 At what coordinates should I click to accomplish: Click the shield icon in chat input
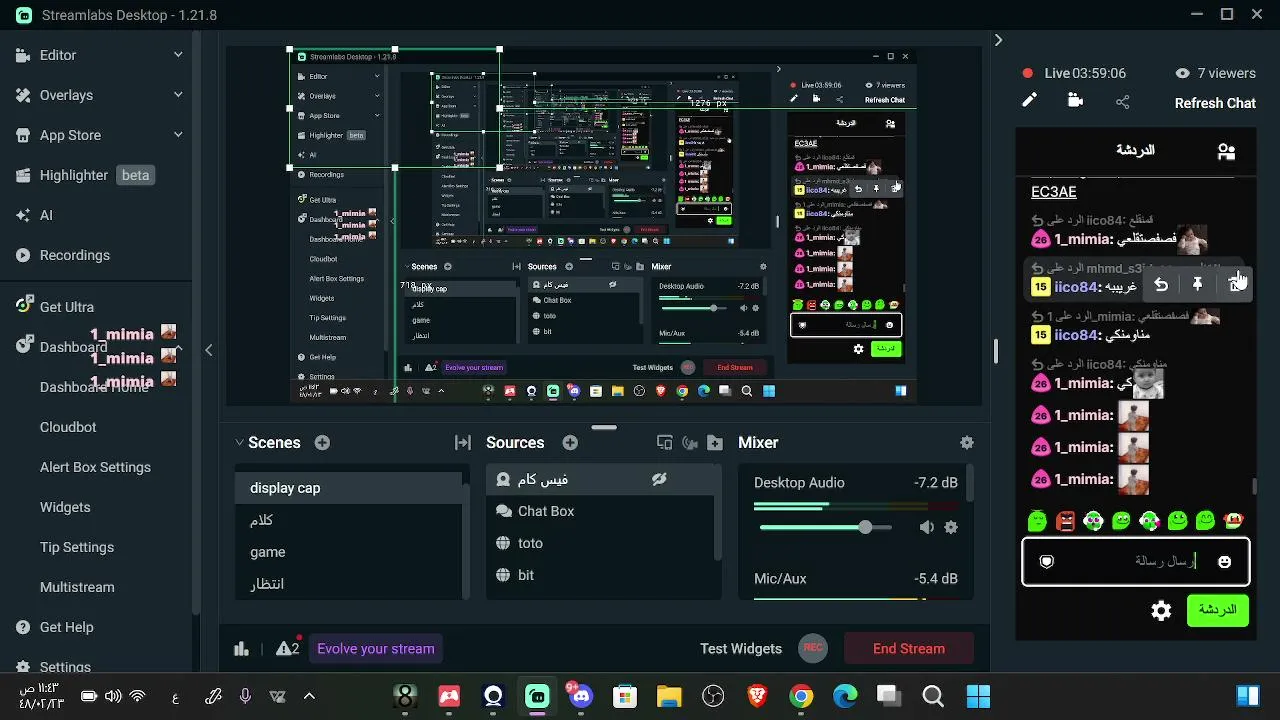click(x=1046, y=562)
